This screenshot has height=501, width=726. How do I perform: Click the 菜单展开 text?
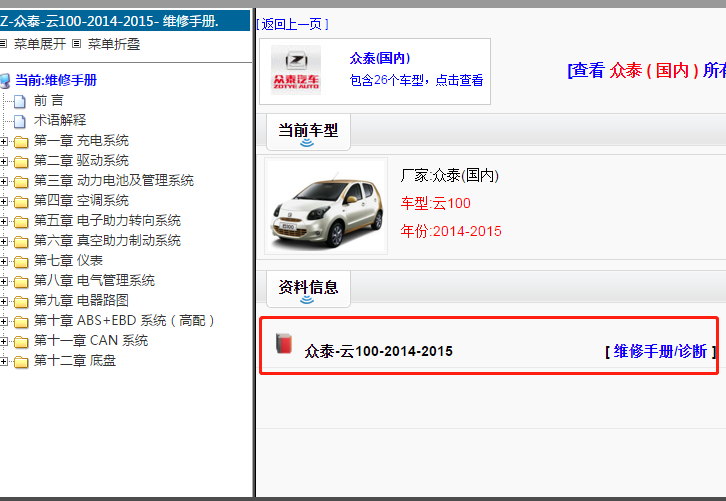(40, 44)
